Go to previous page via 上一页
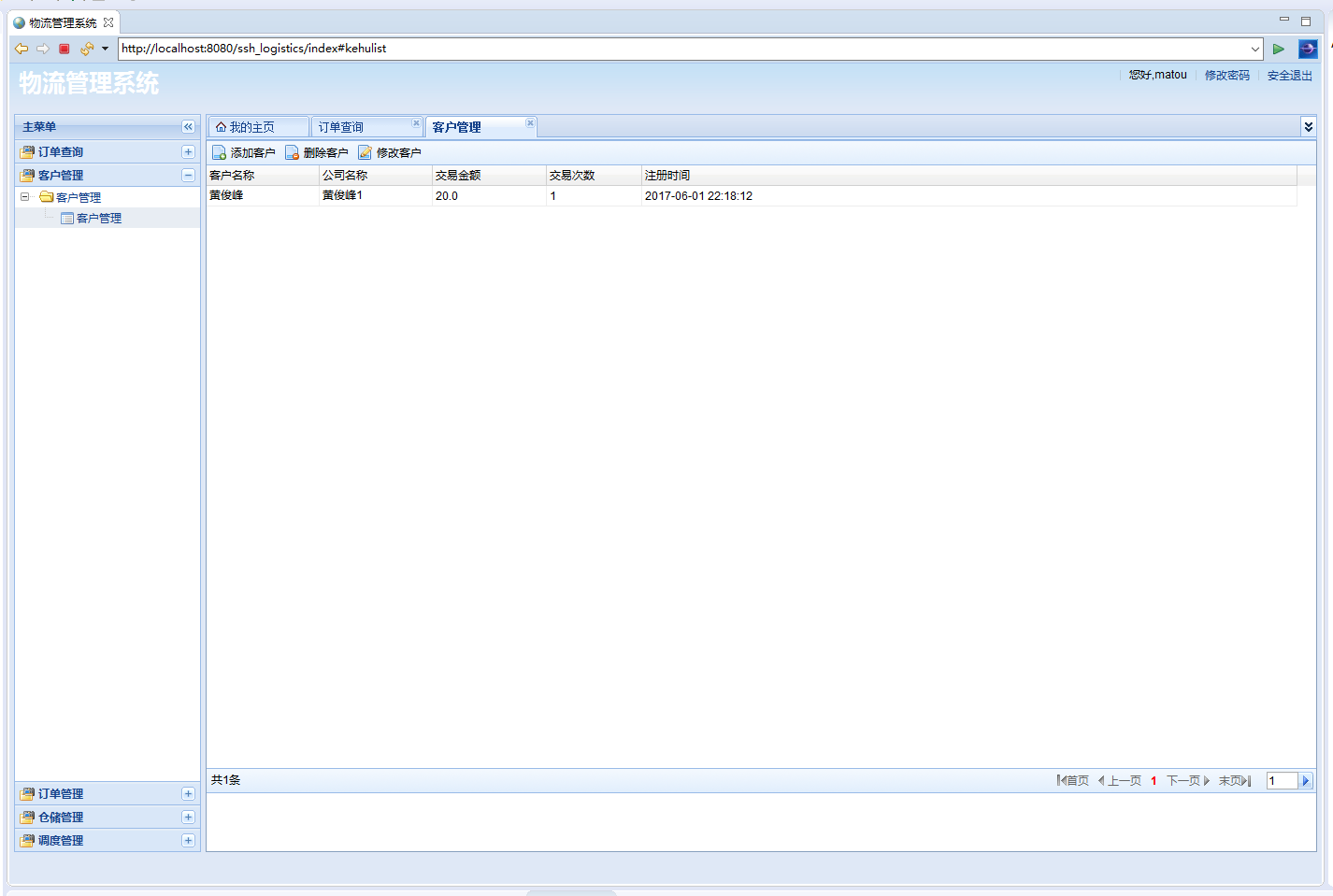The image size is (1333, 896). pos(1120,781)
